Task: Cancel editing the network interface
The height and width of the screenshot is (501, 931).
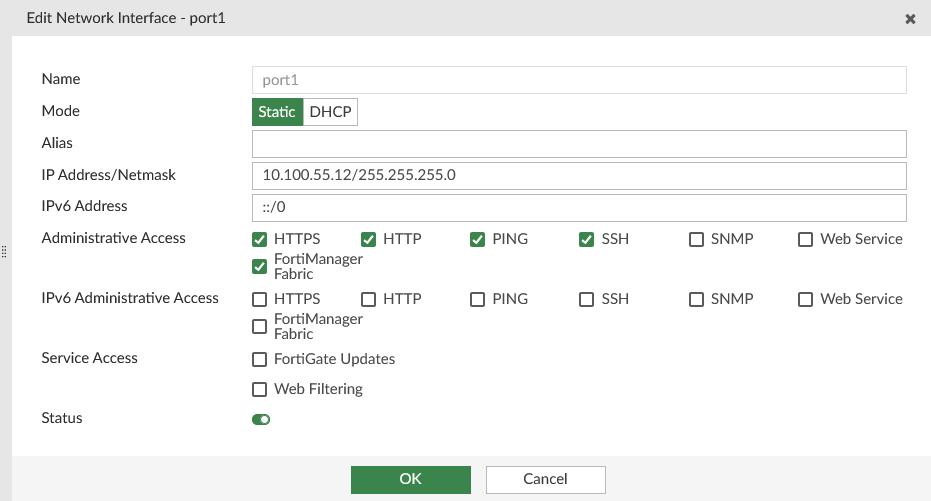Action: 545,479
